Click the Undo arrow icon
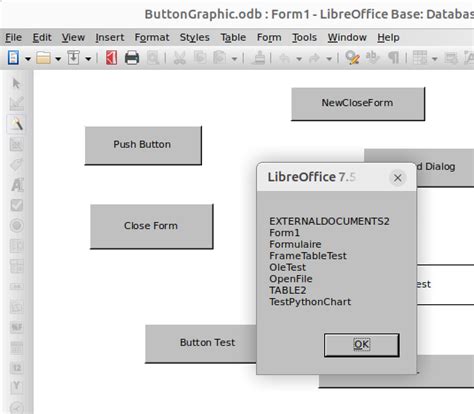This screenshot has height=414, width=474. 284,58
